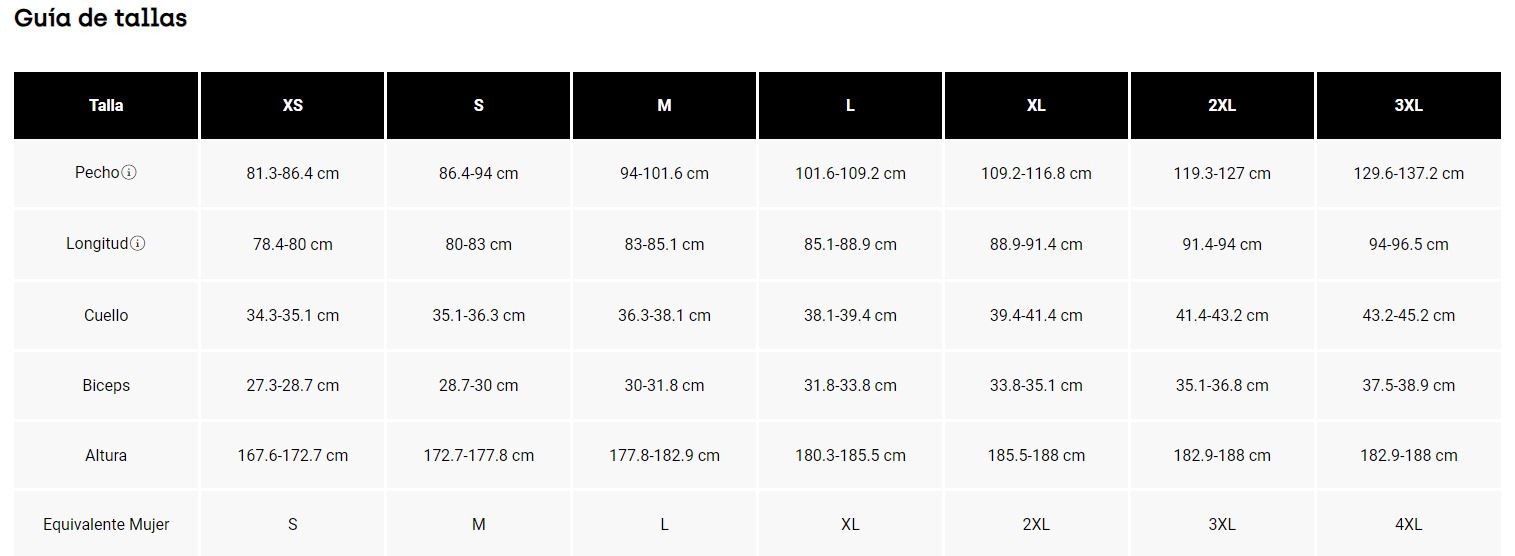Select the S size column header
The image size is (1515, 556).
pyautogui.click(x=478, y=105)
